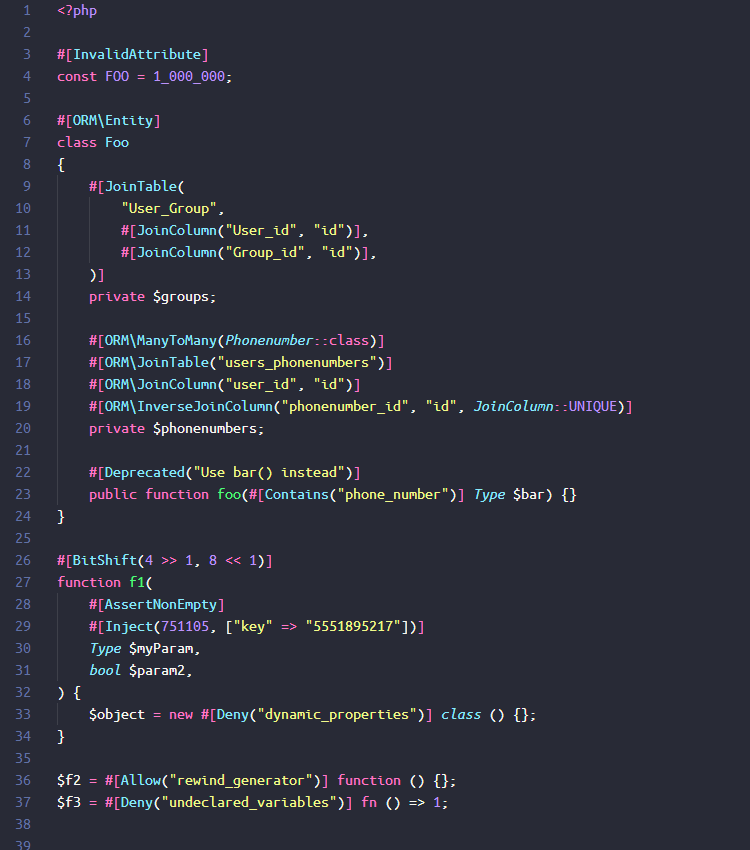Click the JoinColumn::UNIQUE constant reference
The height and width of the screenshot is (850, 750).
[x=545, y=407]
